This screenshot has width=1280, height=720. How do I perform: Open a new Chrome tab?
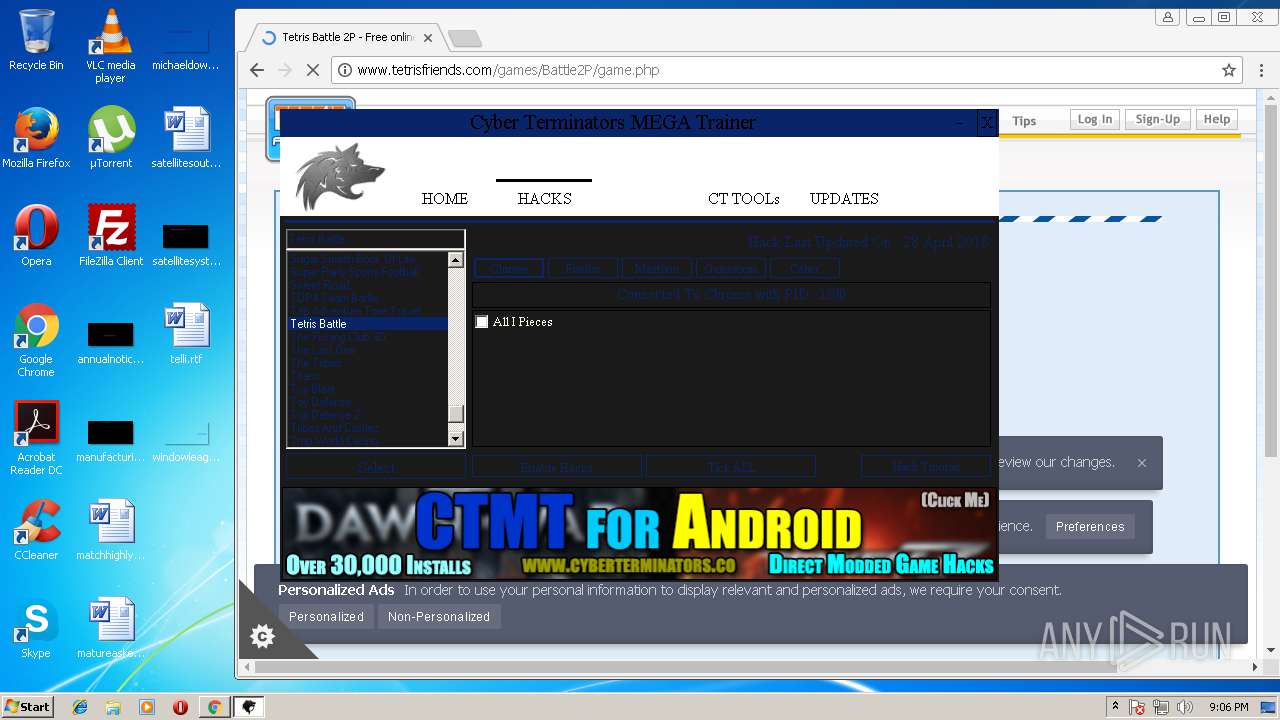point(464,39)
